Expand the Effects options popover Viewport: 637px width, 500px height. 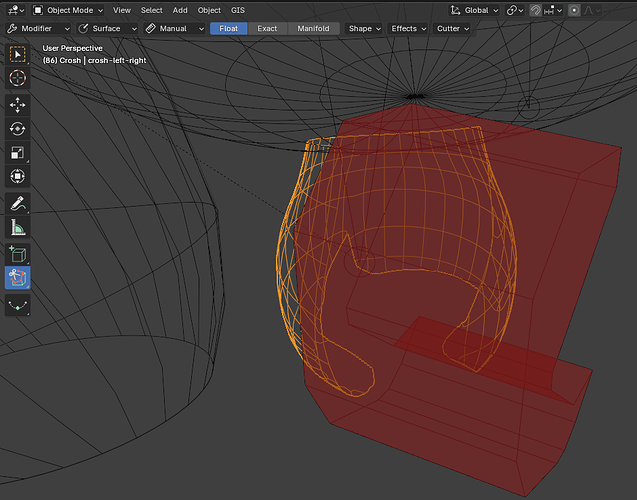[x=408, y=28]
